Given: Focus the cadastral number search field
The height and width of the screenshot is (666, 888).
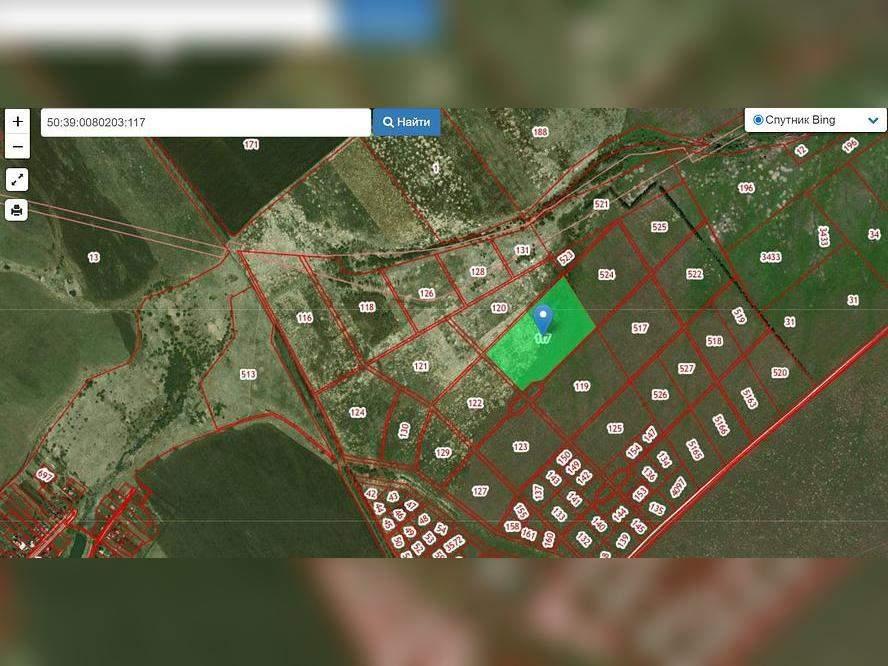Looking at the screenshot, I should [205, 122].
